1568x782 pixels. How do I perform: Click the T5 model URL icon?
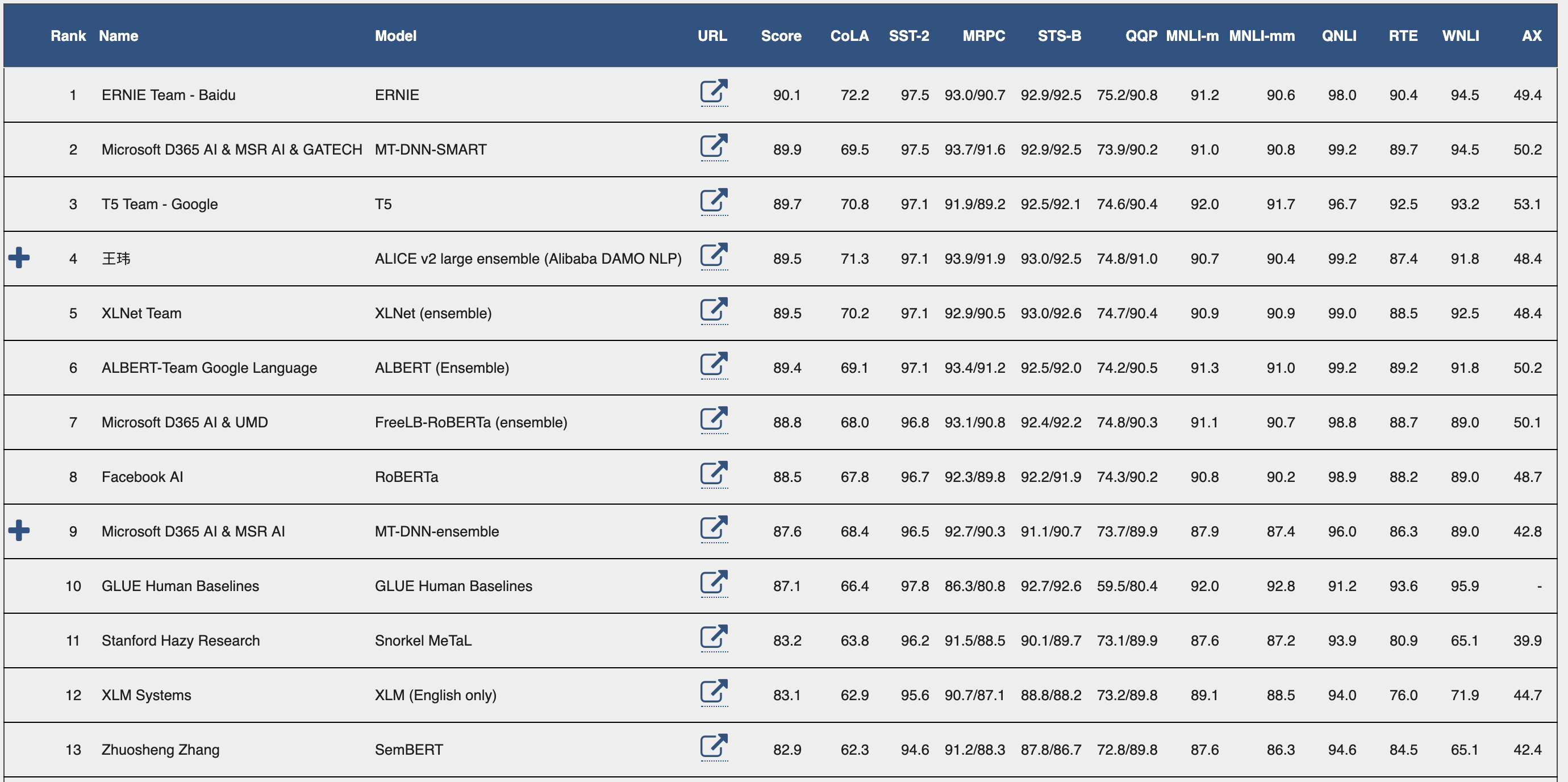(x=714, y=201)
